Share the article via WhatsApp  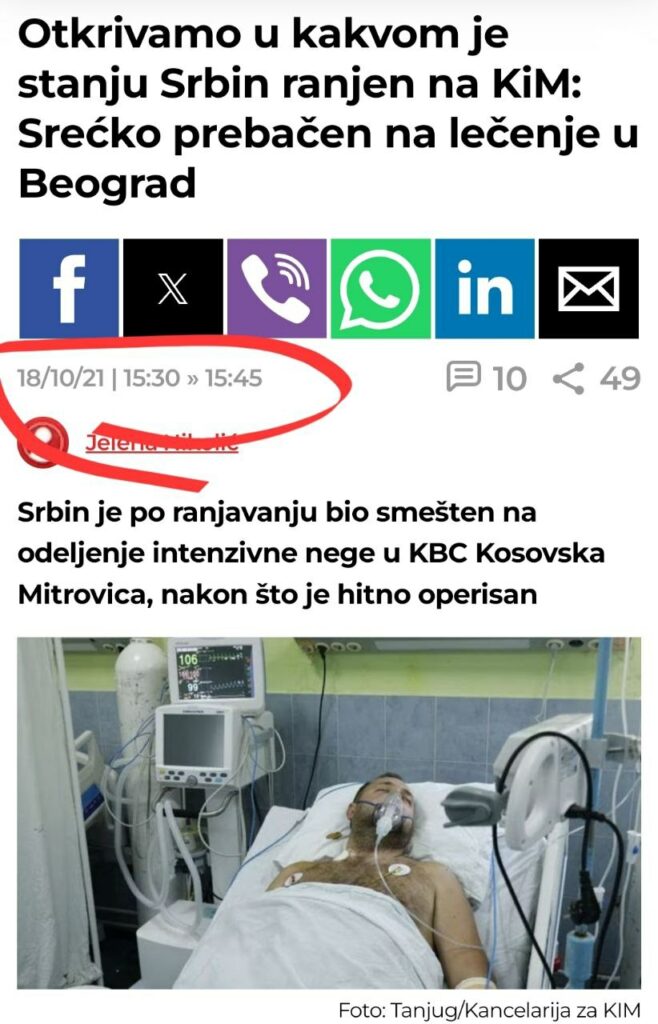(381, 288)
